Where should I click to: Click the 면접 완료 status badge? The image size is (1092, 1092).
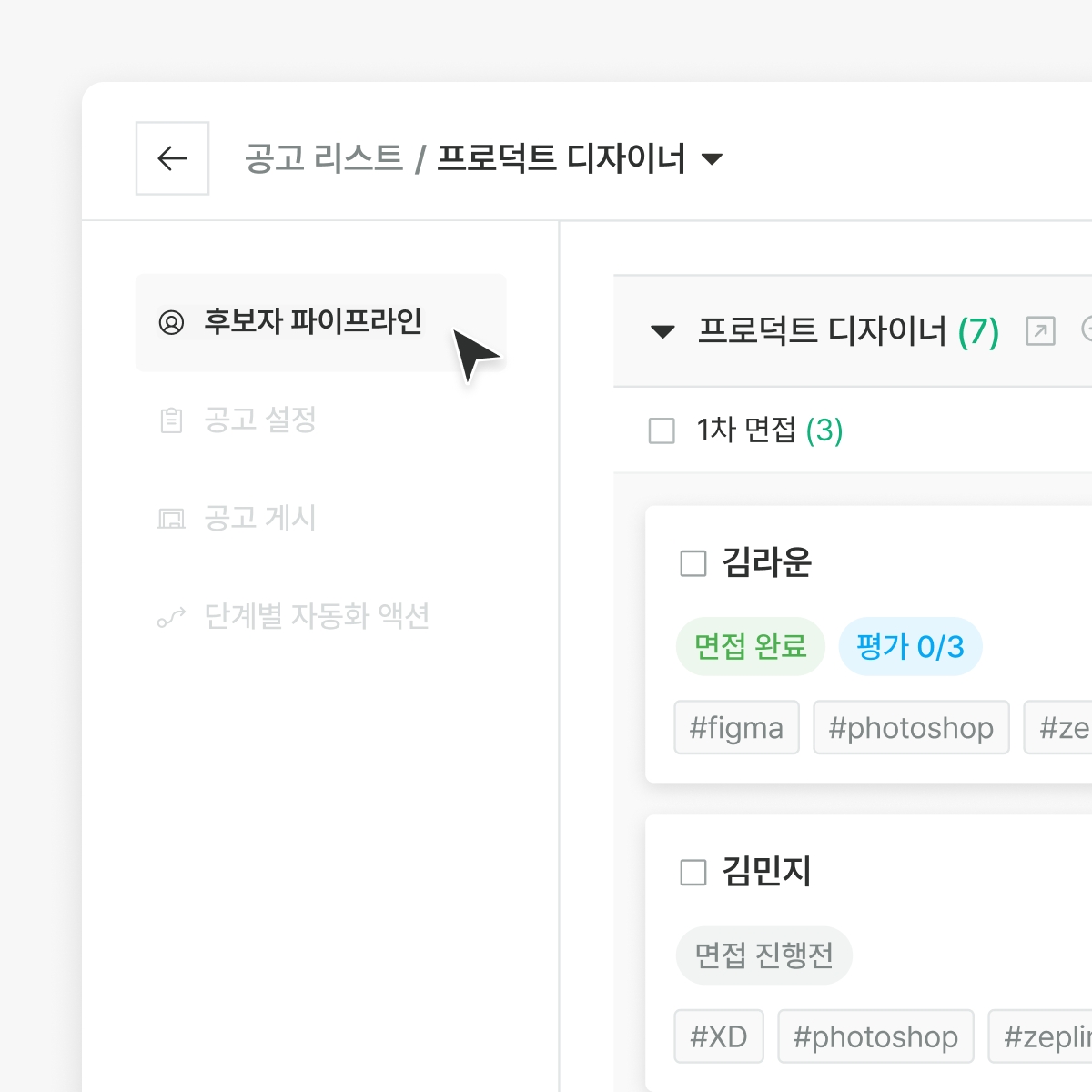pos(750,647)
